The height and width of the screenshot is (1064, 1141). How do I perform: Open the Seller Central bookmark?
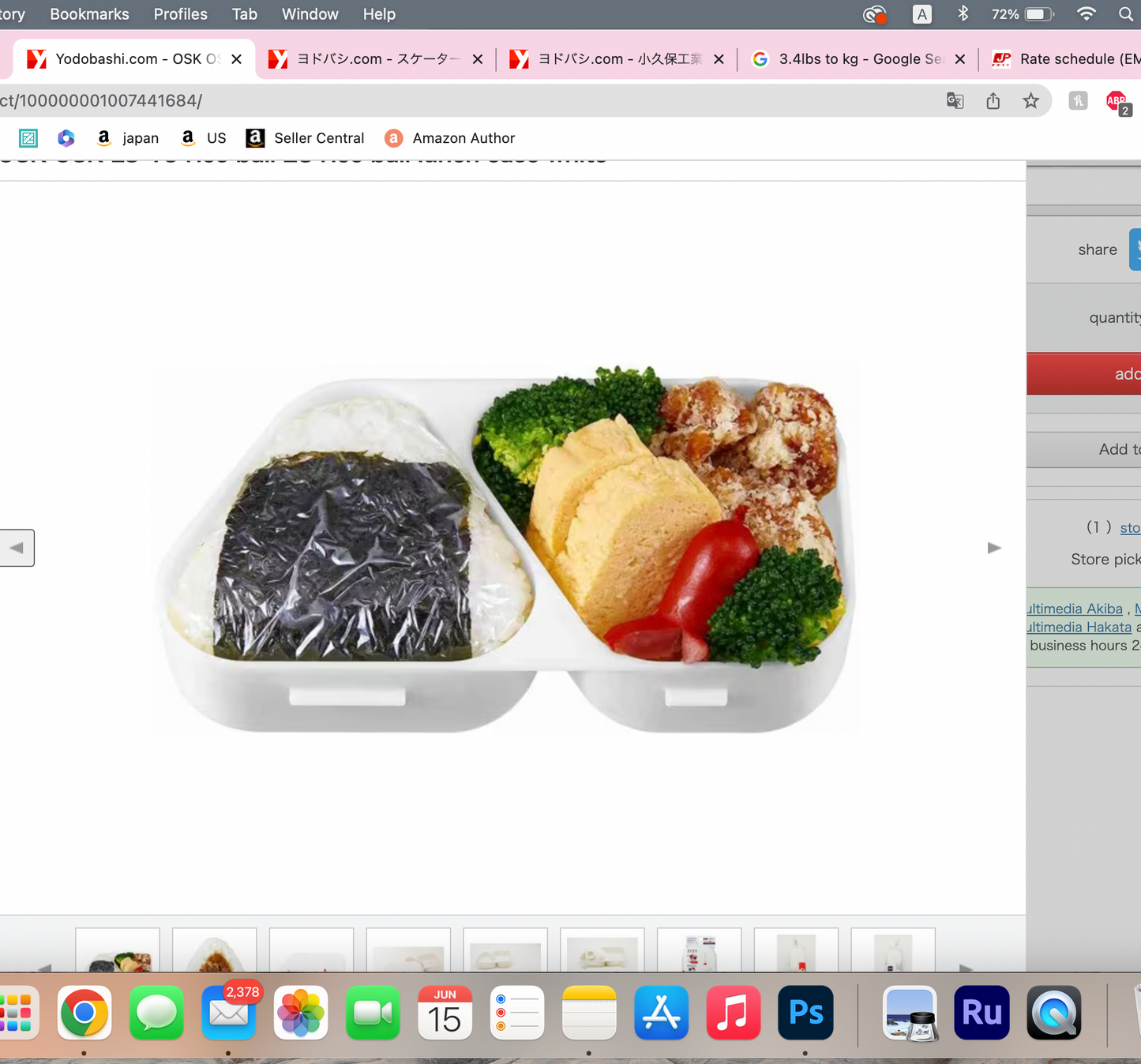coord(305,138)
